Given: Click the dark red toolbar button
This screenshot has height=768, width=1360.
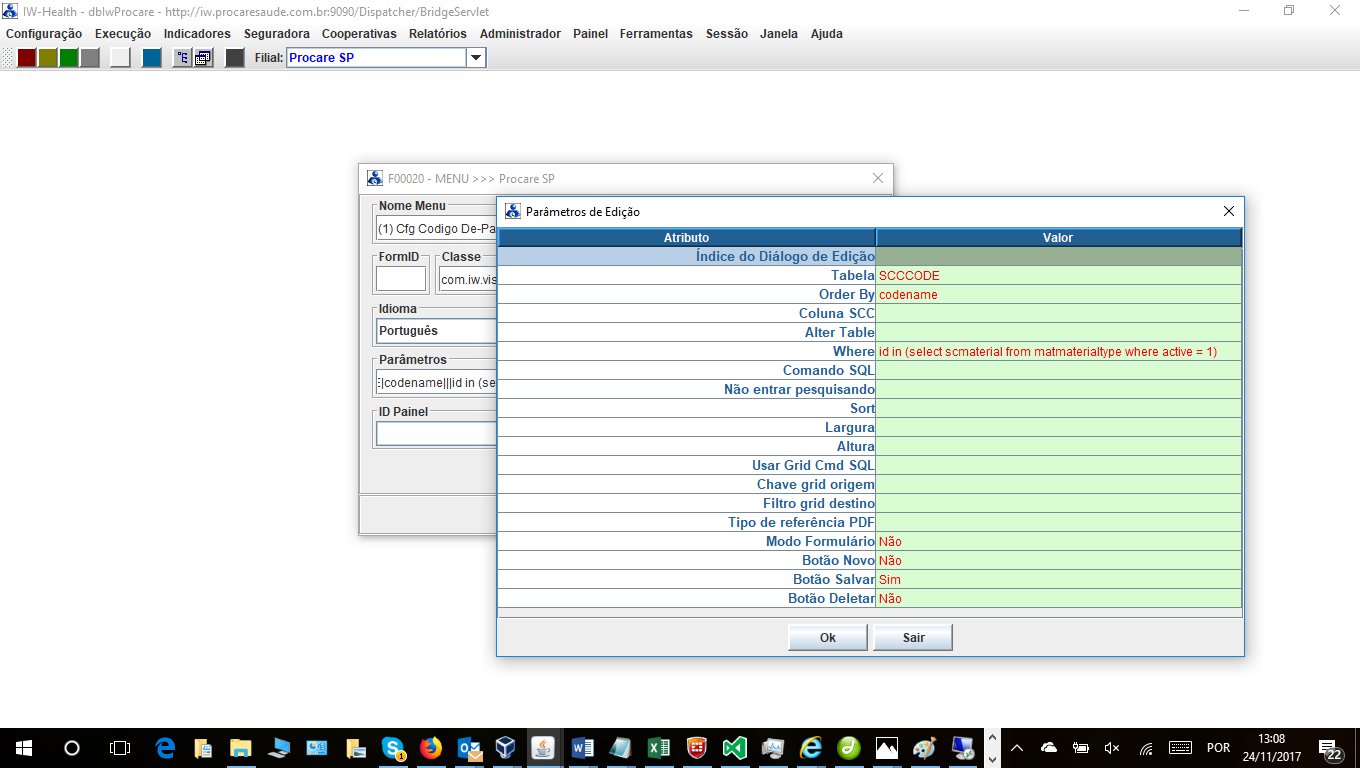Looking at the screenshot, I should [27, 58].
